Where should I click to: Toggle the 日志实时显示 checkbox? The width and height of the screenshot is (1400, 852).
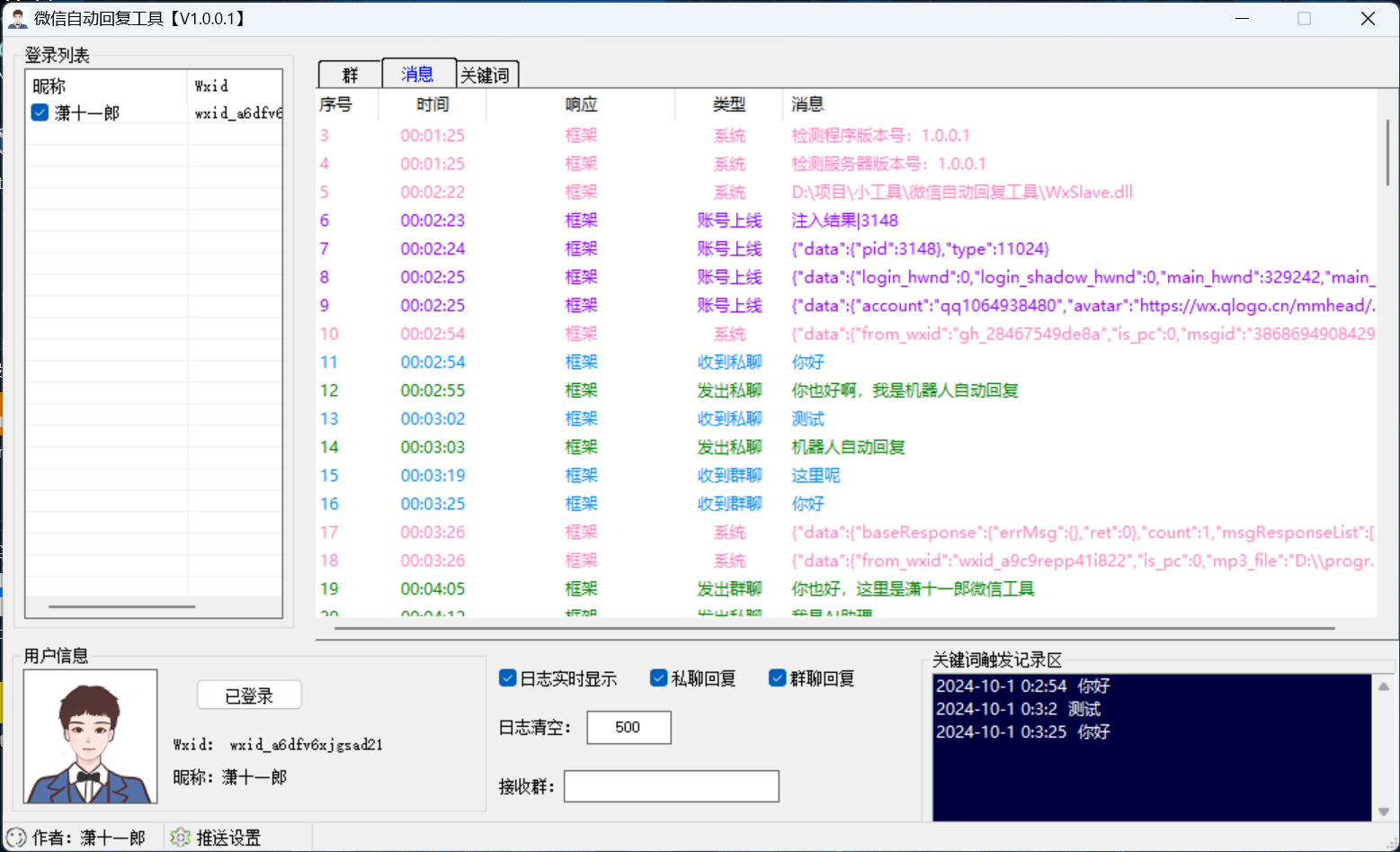[x=507, y=678]
